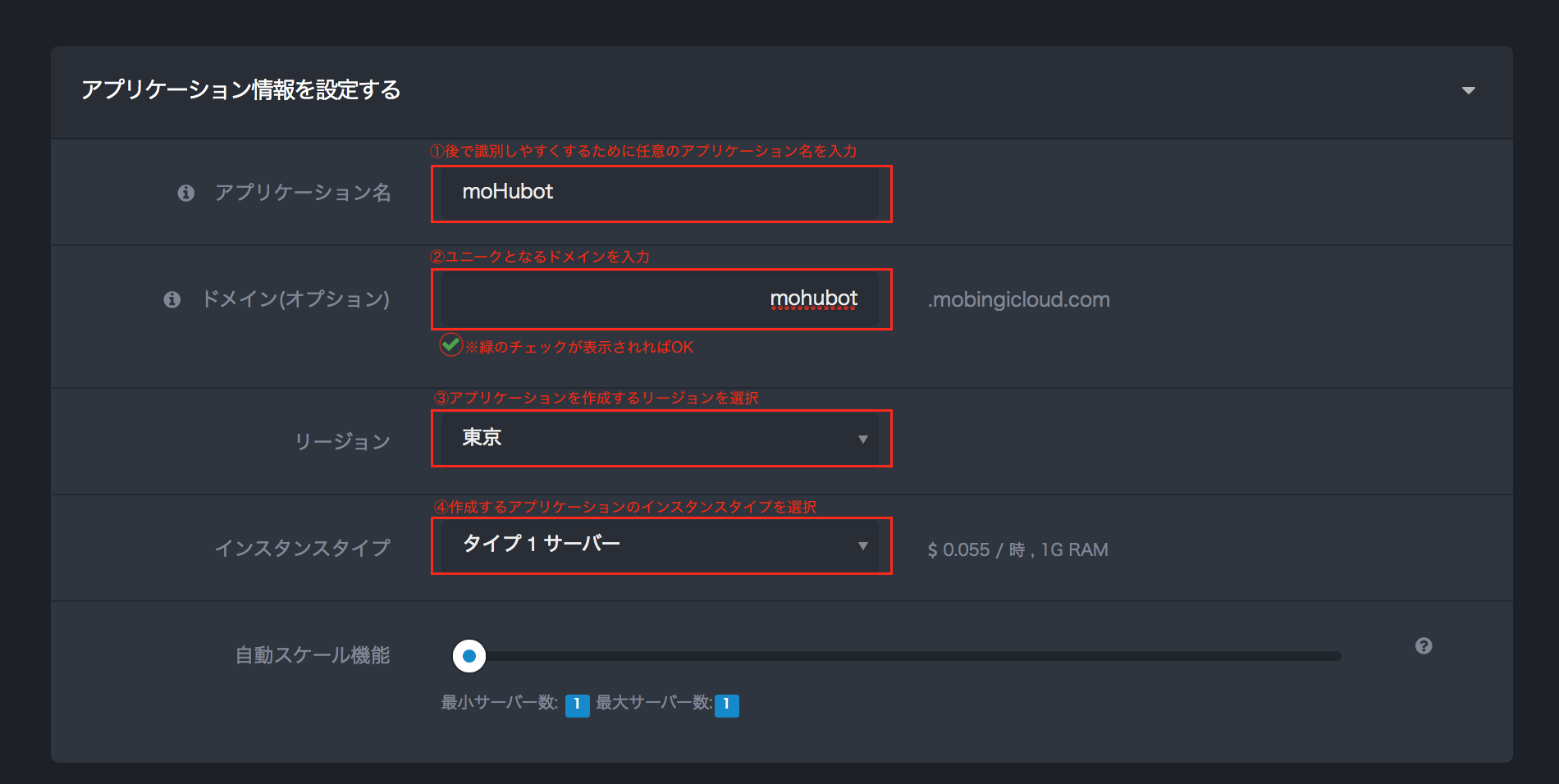The height and width of the screenshot is (784, 1559).
Task: Click the maximum server count badge showing 1
Action: coord(725,705)
